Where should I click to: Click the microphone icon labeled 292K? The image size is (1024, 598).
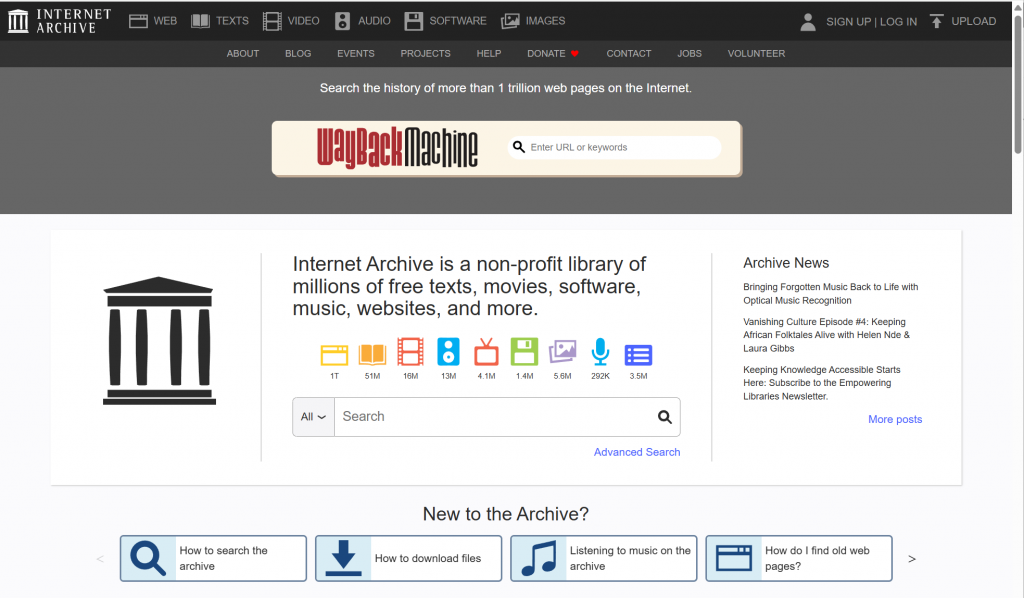tap(600, 351)
